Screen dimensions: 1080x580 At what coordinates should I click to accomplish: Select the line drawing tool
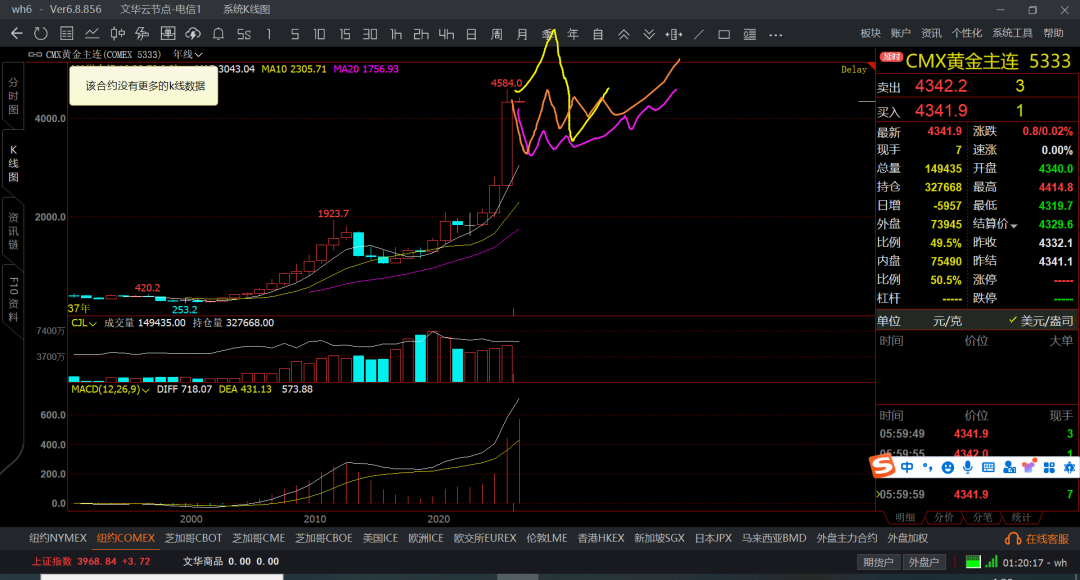[699, 34]
